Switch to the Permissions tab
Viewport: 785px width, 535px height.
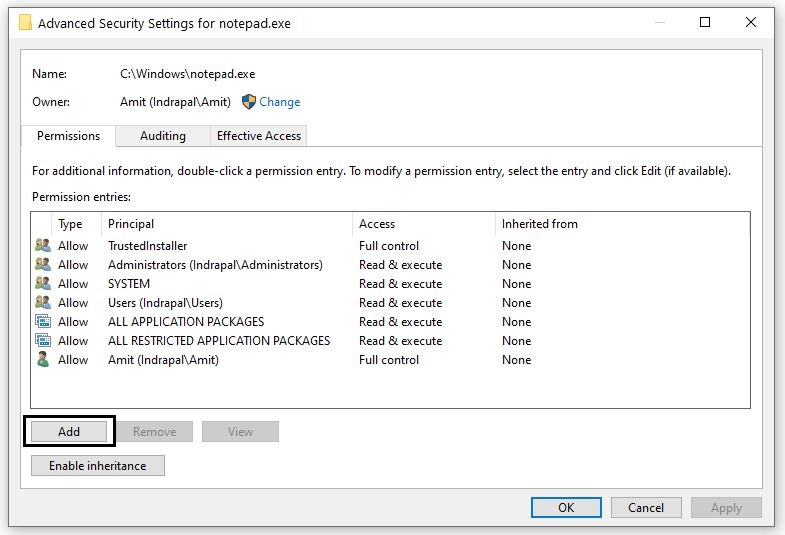[69, 136]
